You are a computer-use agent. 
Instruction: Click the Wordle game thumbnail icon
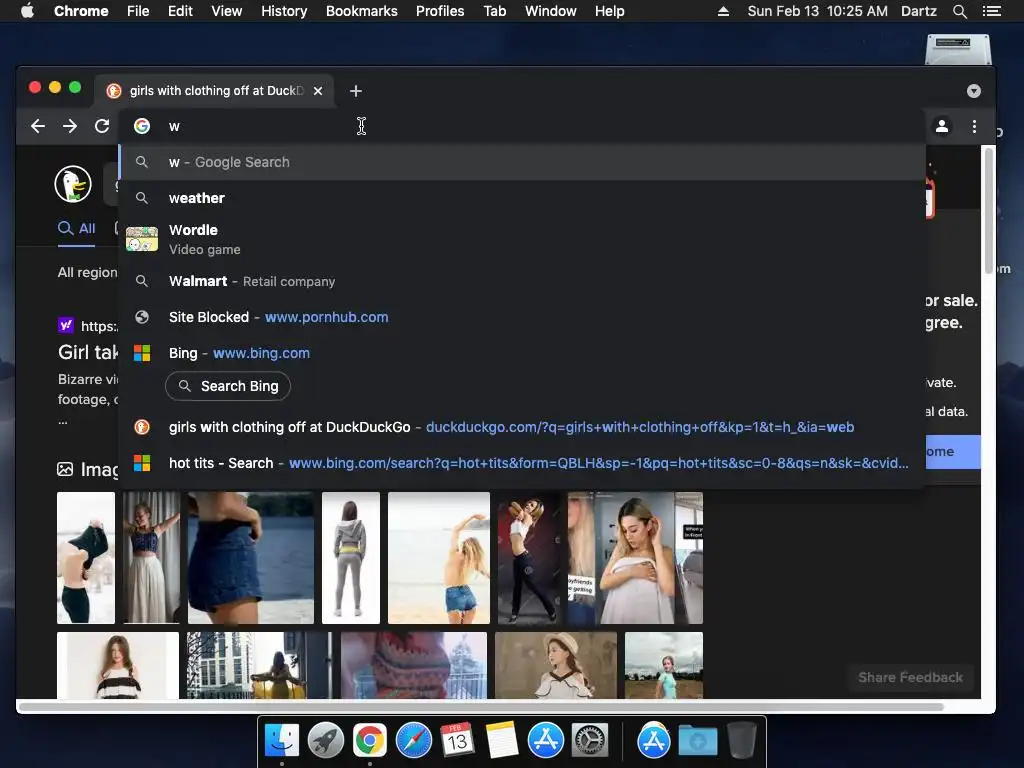point(142,239)
